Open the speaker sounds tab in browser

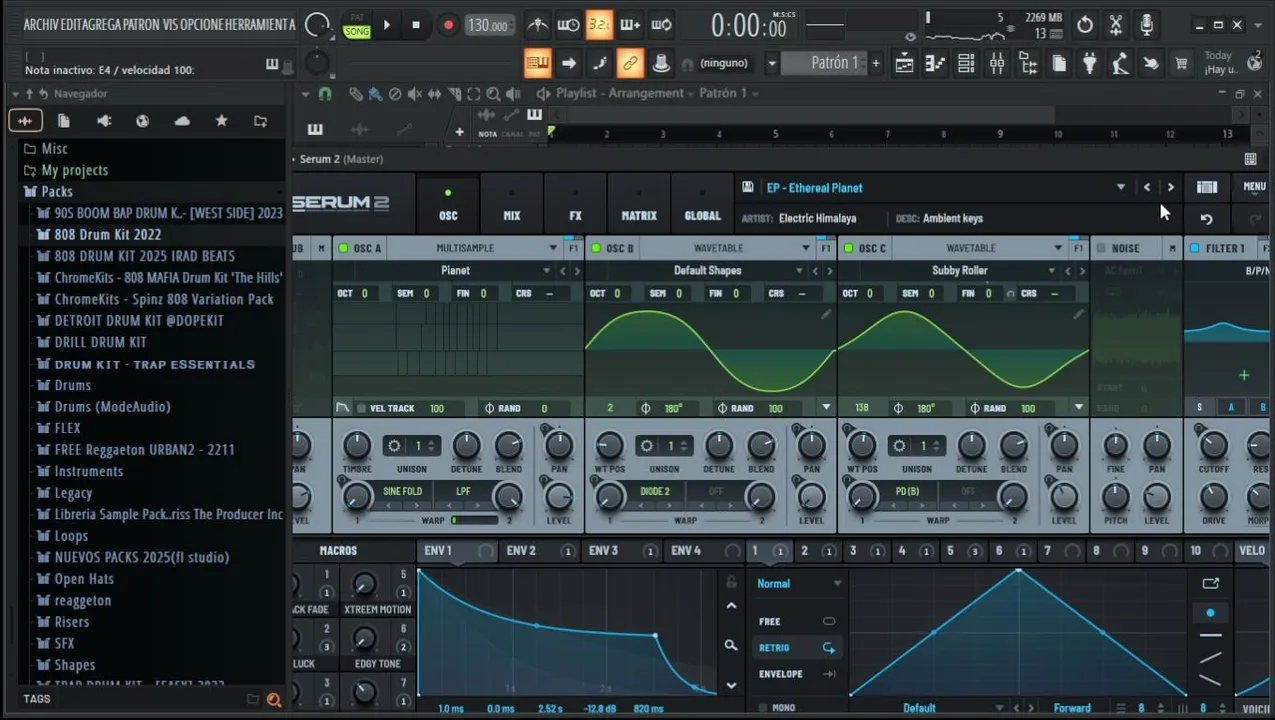pyautogui.click(x=104, y=121)
